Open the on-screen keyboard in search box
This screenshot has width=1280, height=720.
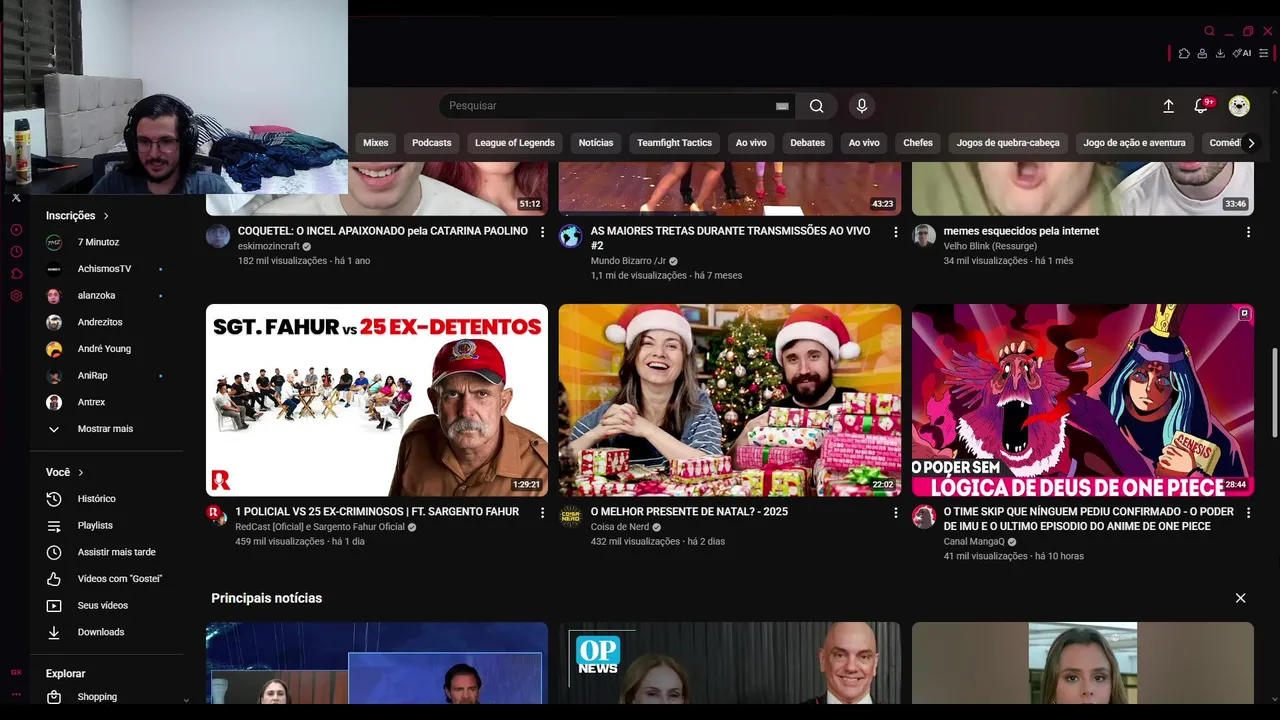(x=782, y=106)
